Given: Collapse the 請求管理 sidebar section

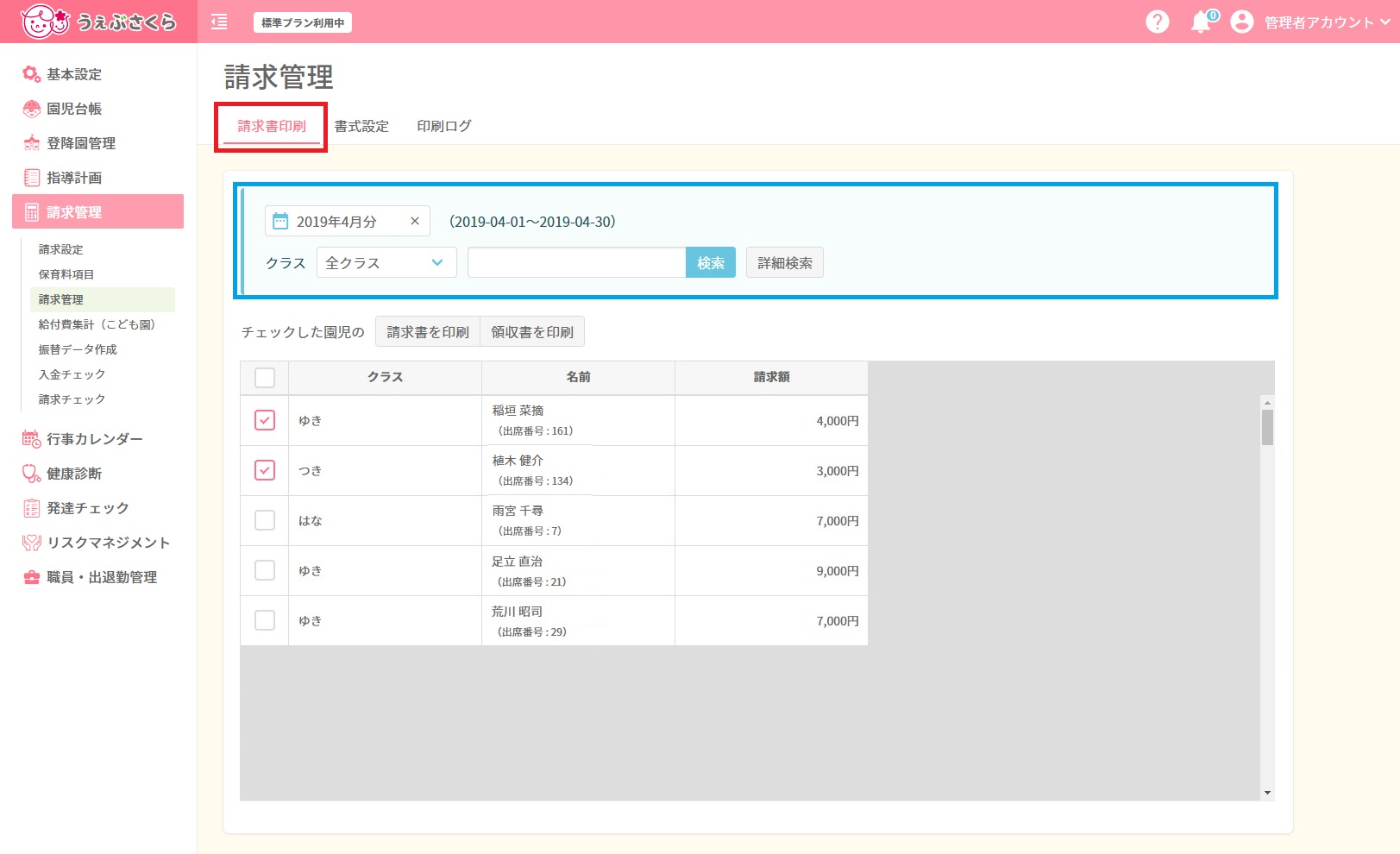Looking at the screenshot, I should click(97, 211).
